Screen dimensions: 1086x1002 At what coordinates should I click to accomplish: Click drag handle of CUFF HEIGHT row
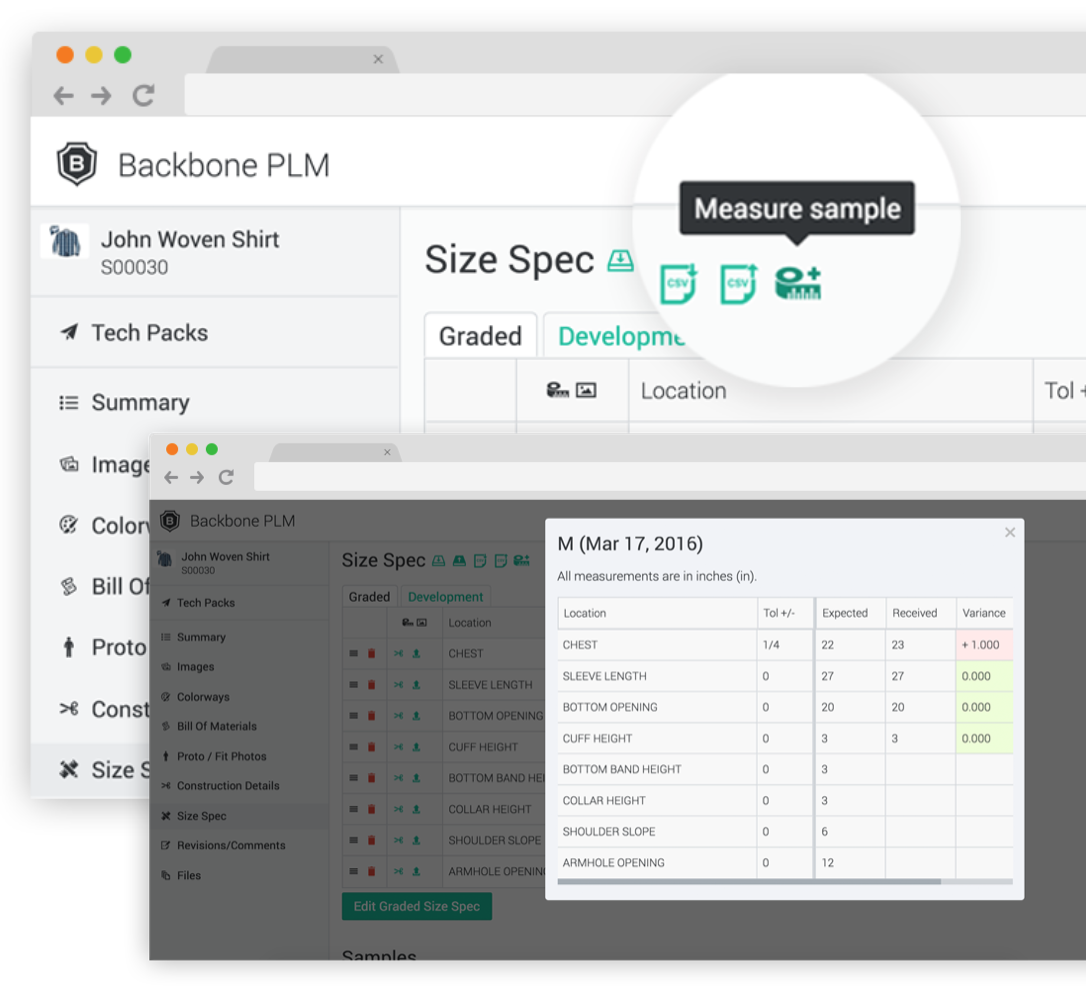point(354,746)
